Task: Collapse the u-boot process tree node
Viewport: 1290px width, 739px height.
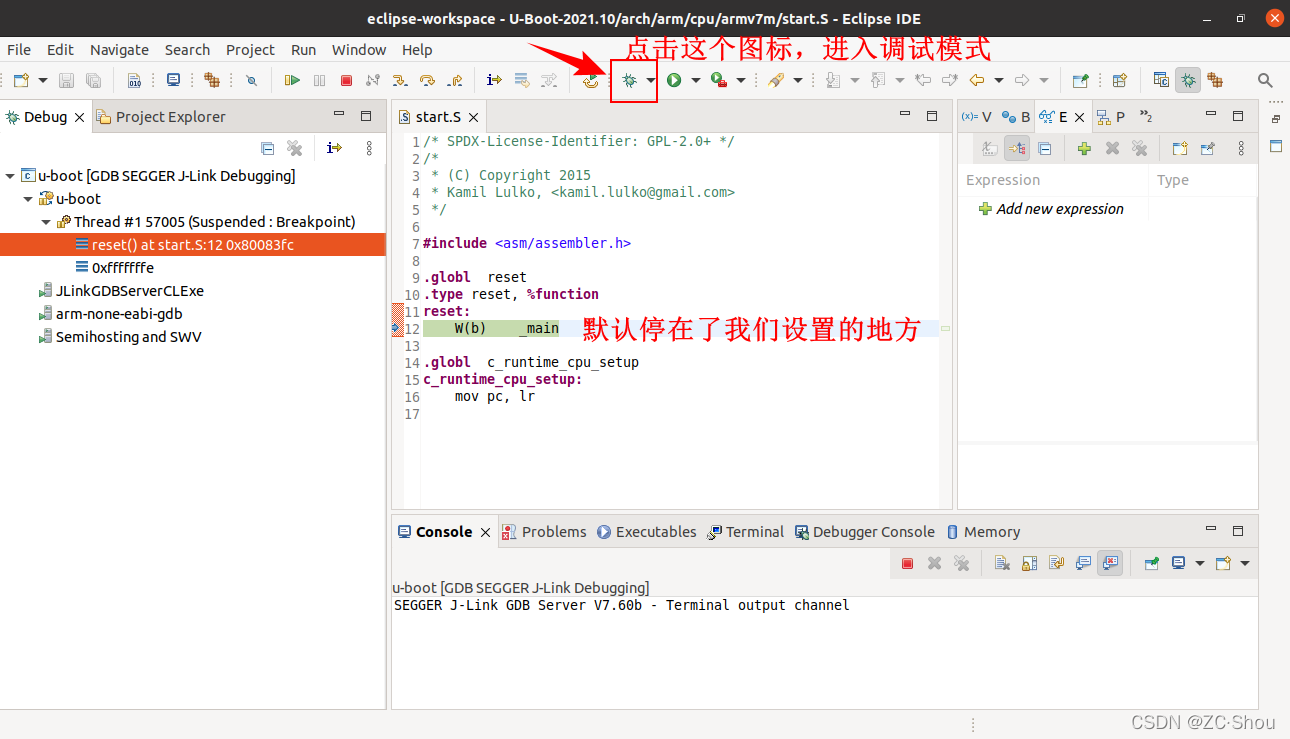Action: [x=28, y=199]
